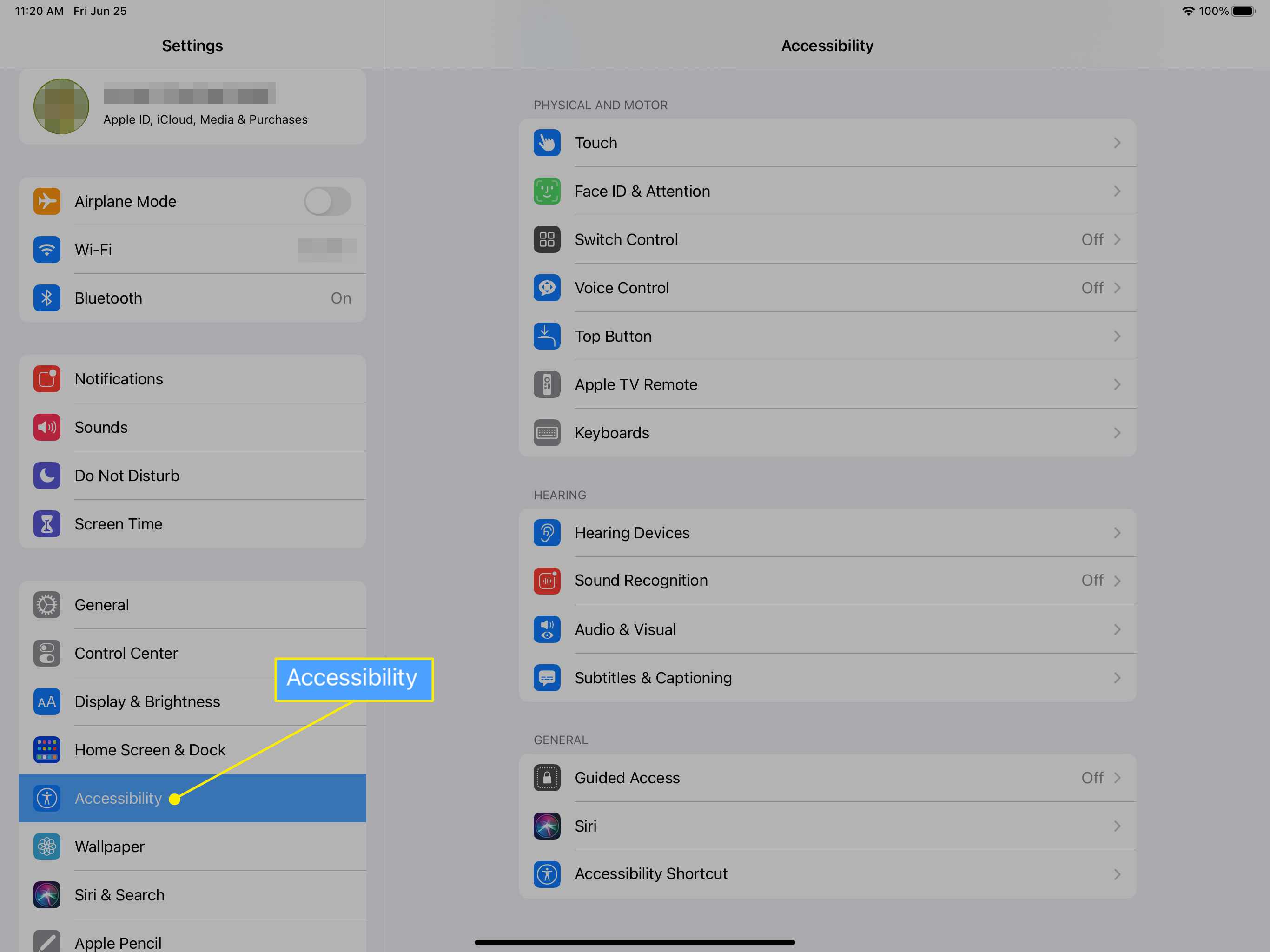The height and width of the screenshot is (952, 1270).
Task: Open Wallpaper settings in sidebar
Action: tap(192, 846)
